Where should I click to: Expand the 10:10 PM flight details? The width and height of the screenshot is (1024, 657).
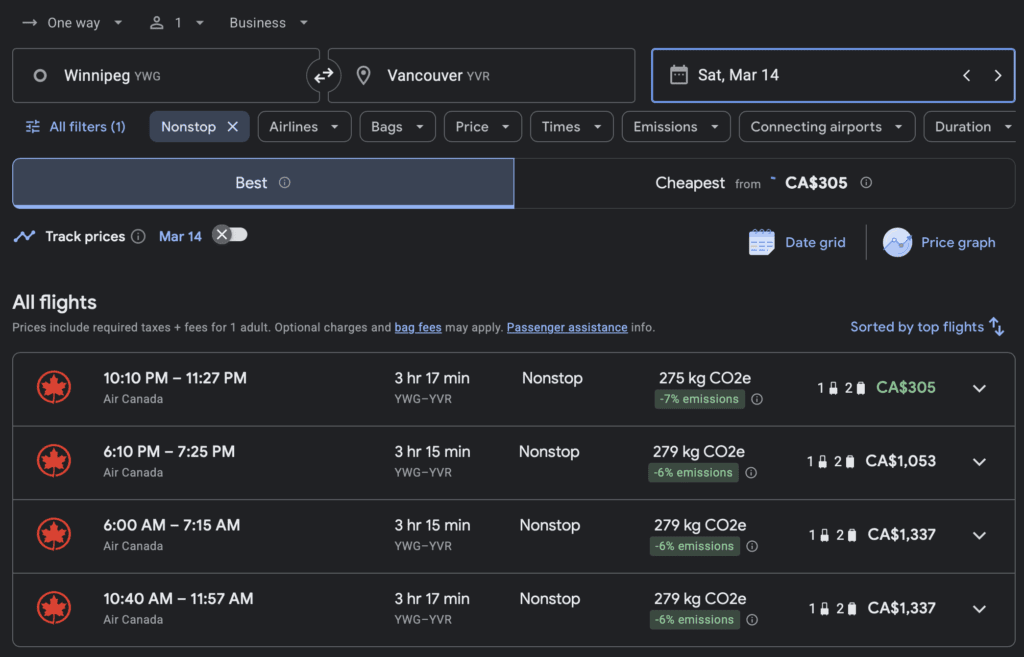[x=979, y=389]
